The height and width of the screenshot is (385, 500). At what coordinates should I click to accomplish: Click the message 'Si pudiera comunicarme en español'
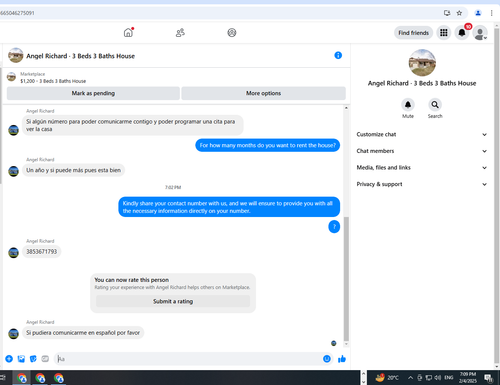[x=83, y=333]
